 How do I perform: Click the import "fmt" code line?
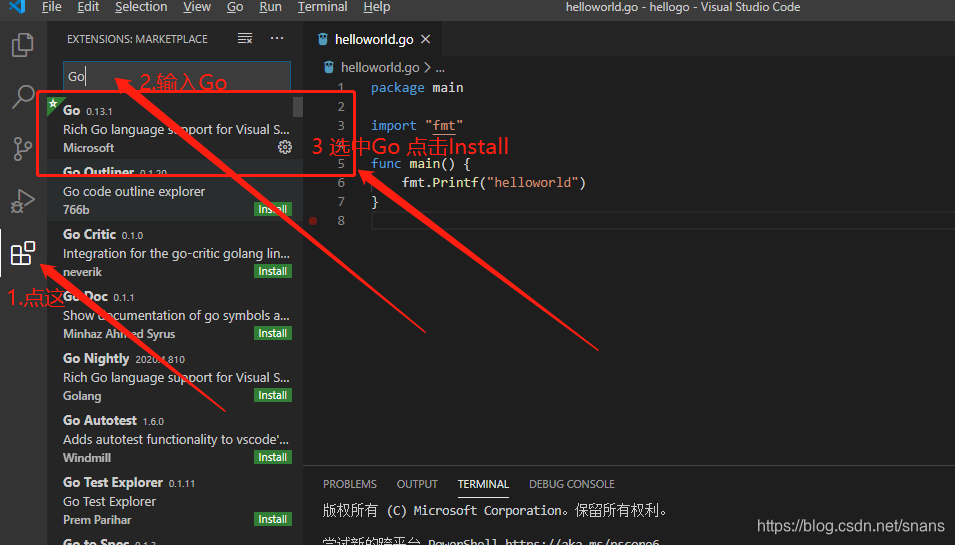pos(417,125)
